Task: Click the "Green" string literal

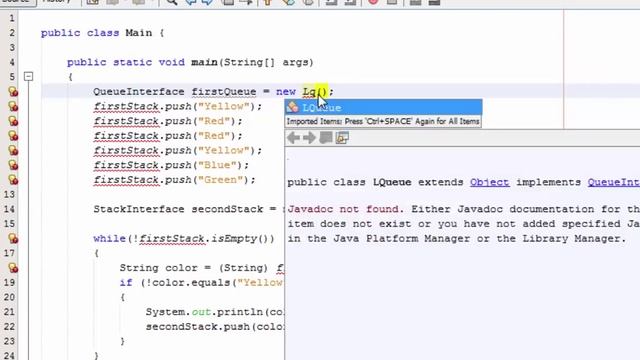Action: 220,180
